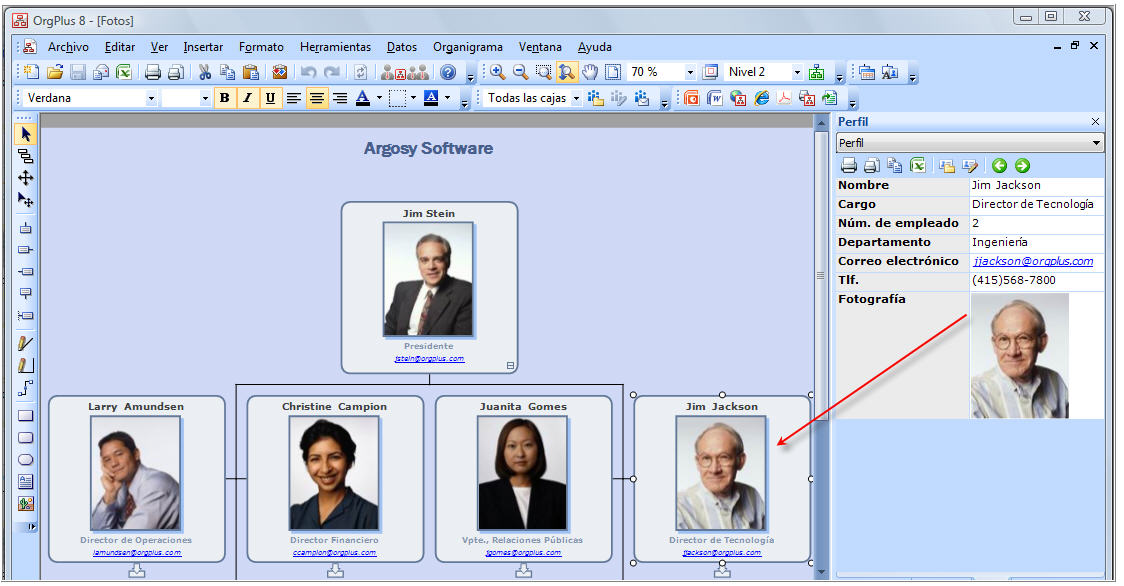This screenshot has height=586, width=1124.
Task: Open the Verdana font dropdown
Action: pyautogui.click(x=151, y=98)
